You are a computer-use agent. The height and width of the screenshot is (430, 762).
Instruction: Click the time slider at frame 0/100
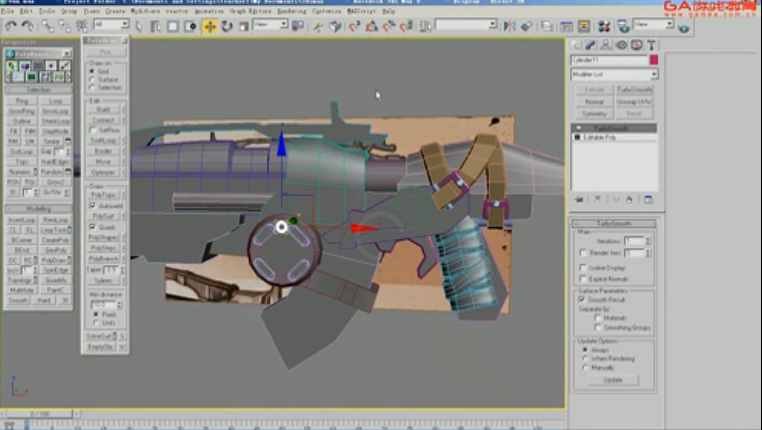[39, 414]
